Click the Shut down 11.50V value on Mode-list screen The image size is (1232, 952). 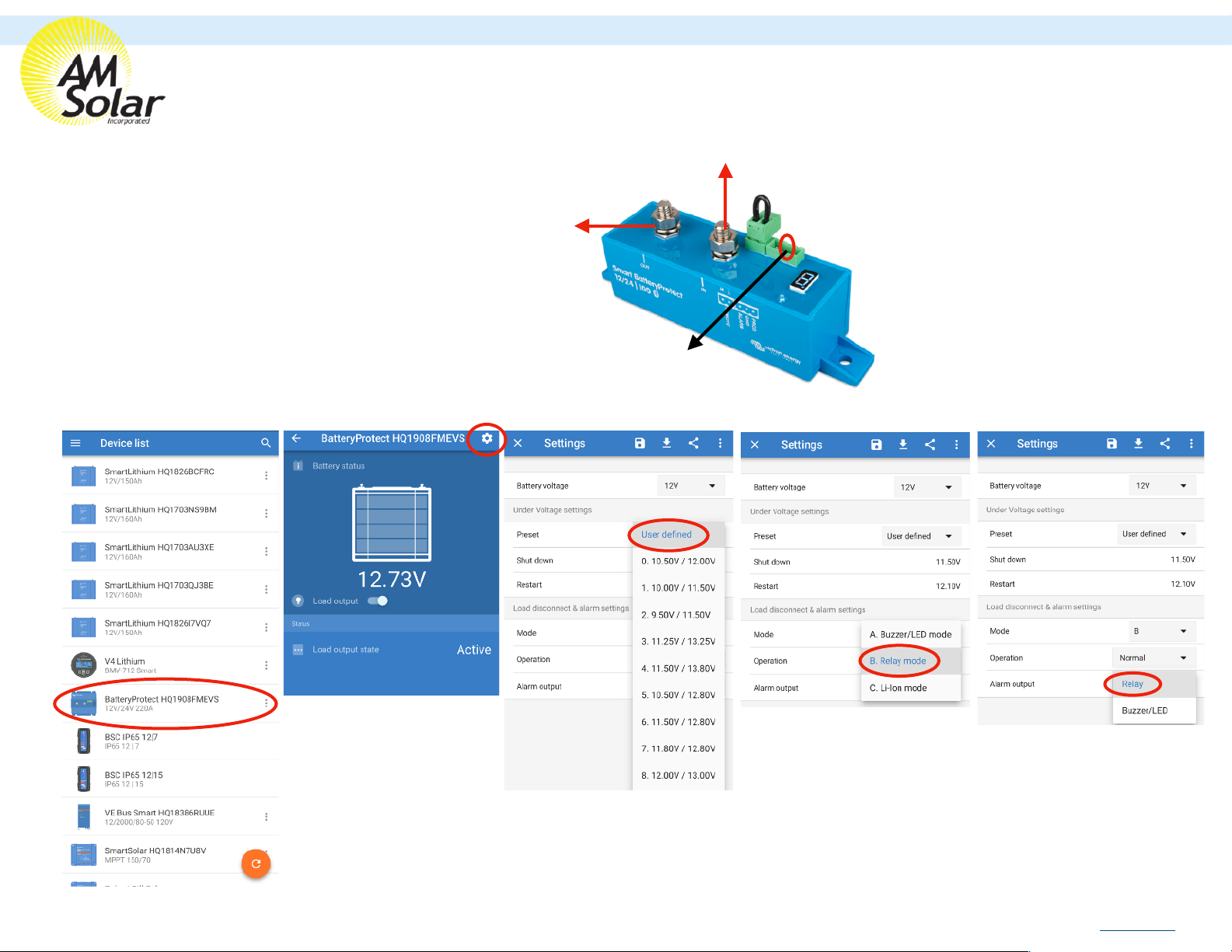coord(948,562)
